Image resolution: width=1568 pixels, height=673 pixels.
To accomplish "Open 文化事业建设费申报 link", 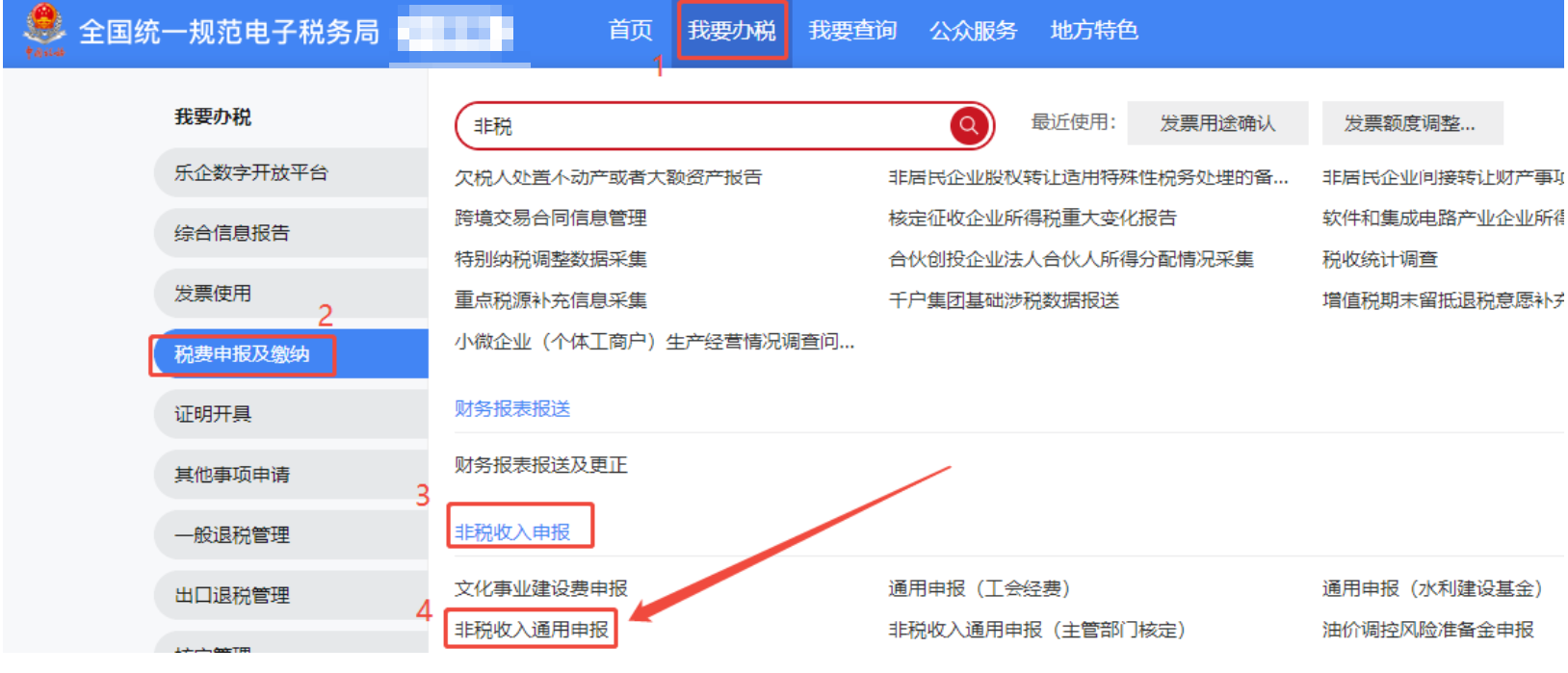I will tap(541, 588).
